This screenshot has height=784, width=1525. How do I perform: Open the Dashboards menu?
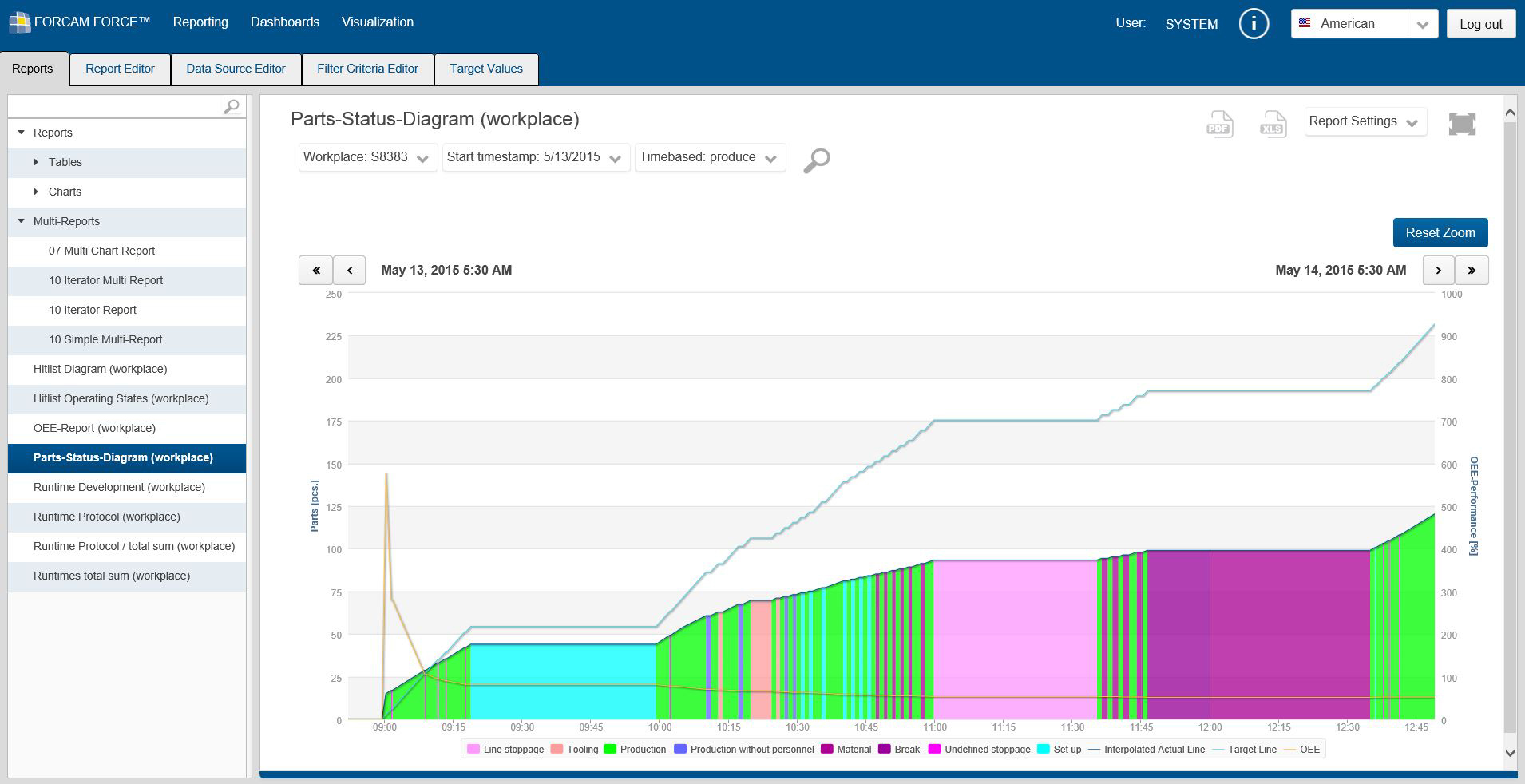click(284, 22)
